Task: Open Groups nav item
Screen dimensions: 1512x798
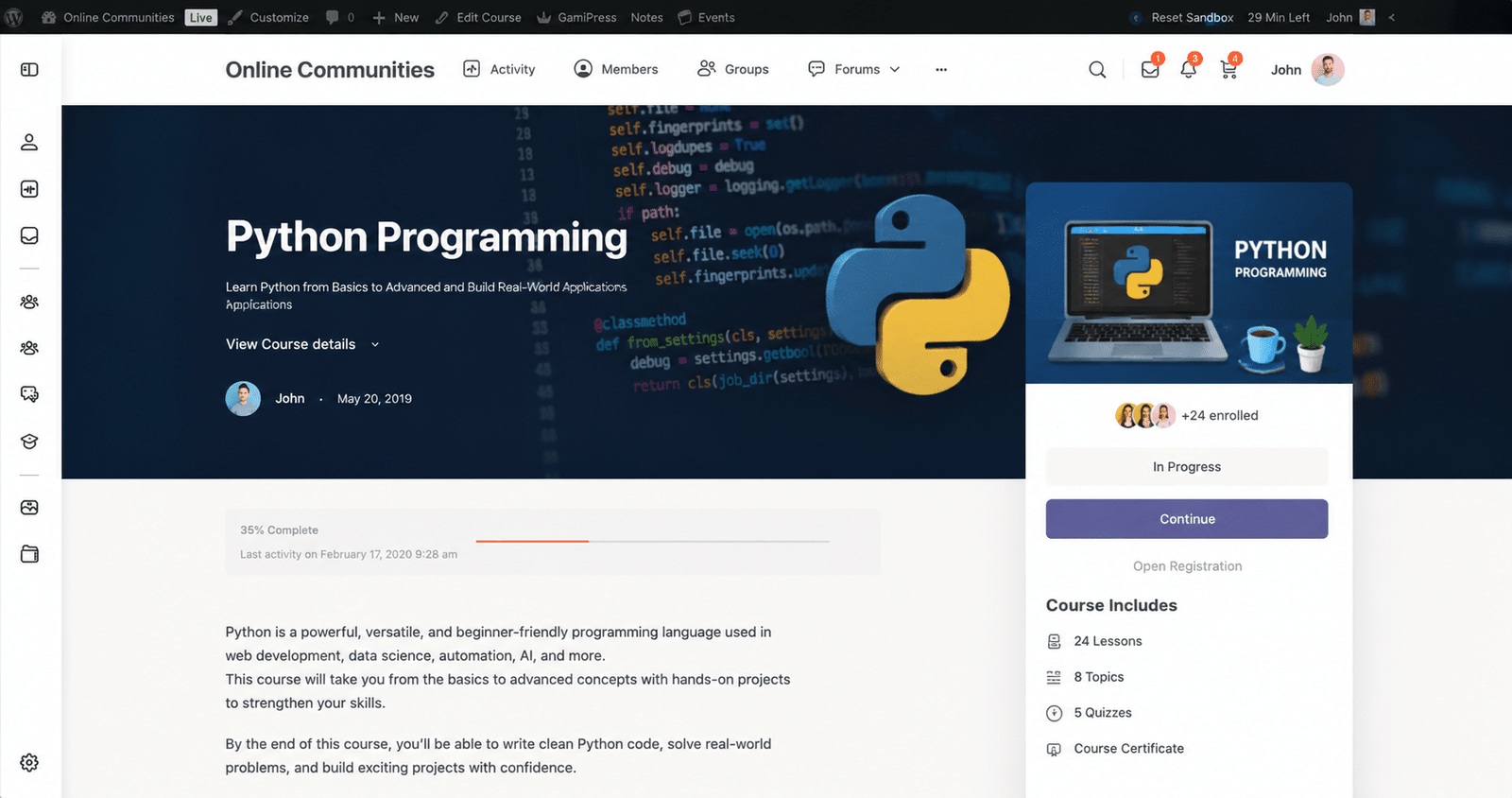Action: pos(733,69)
